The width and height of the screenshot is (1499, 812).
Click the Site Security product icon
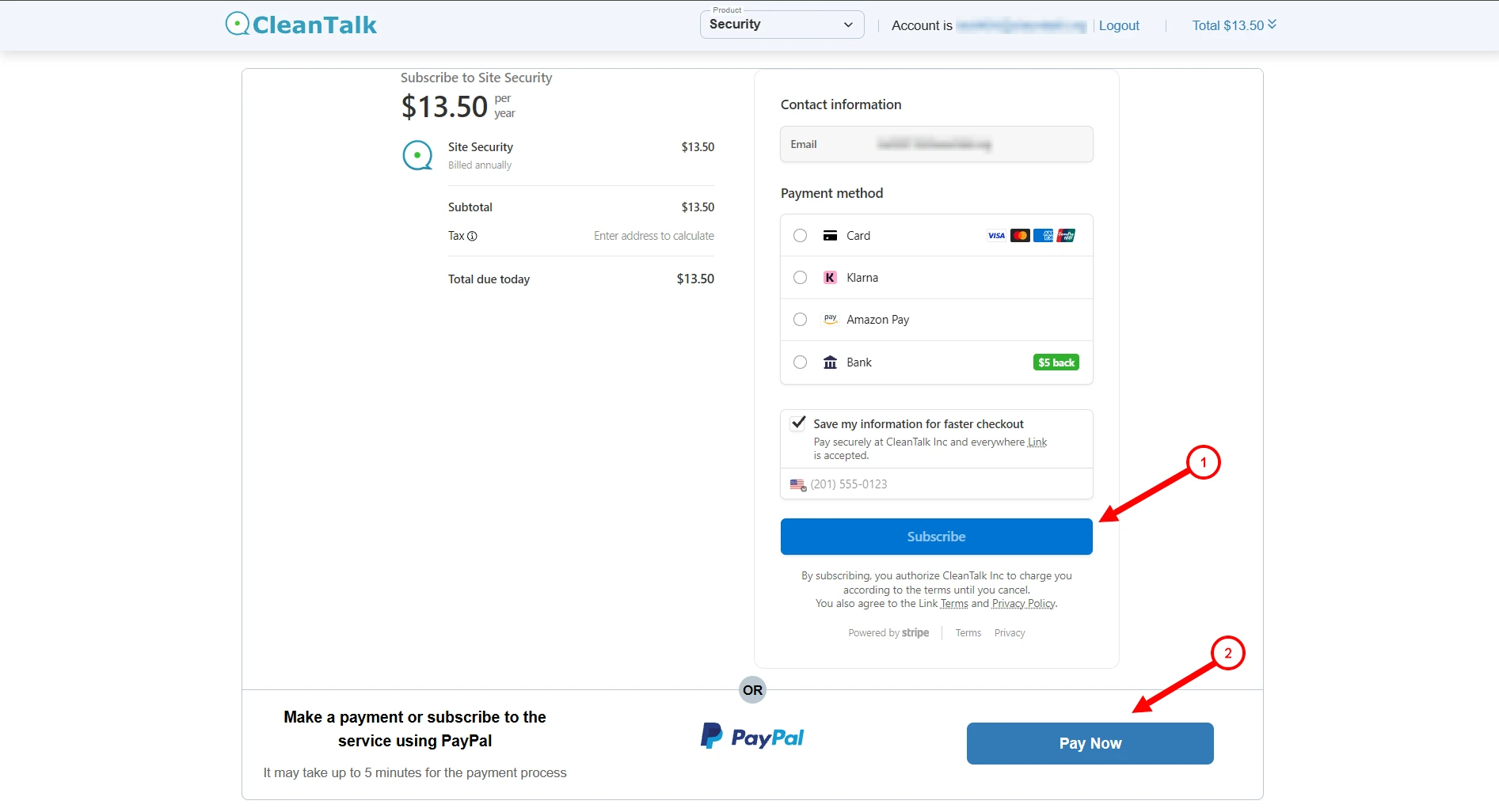[x=417, y=155]
